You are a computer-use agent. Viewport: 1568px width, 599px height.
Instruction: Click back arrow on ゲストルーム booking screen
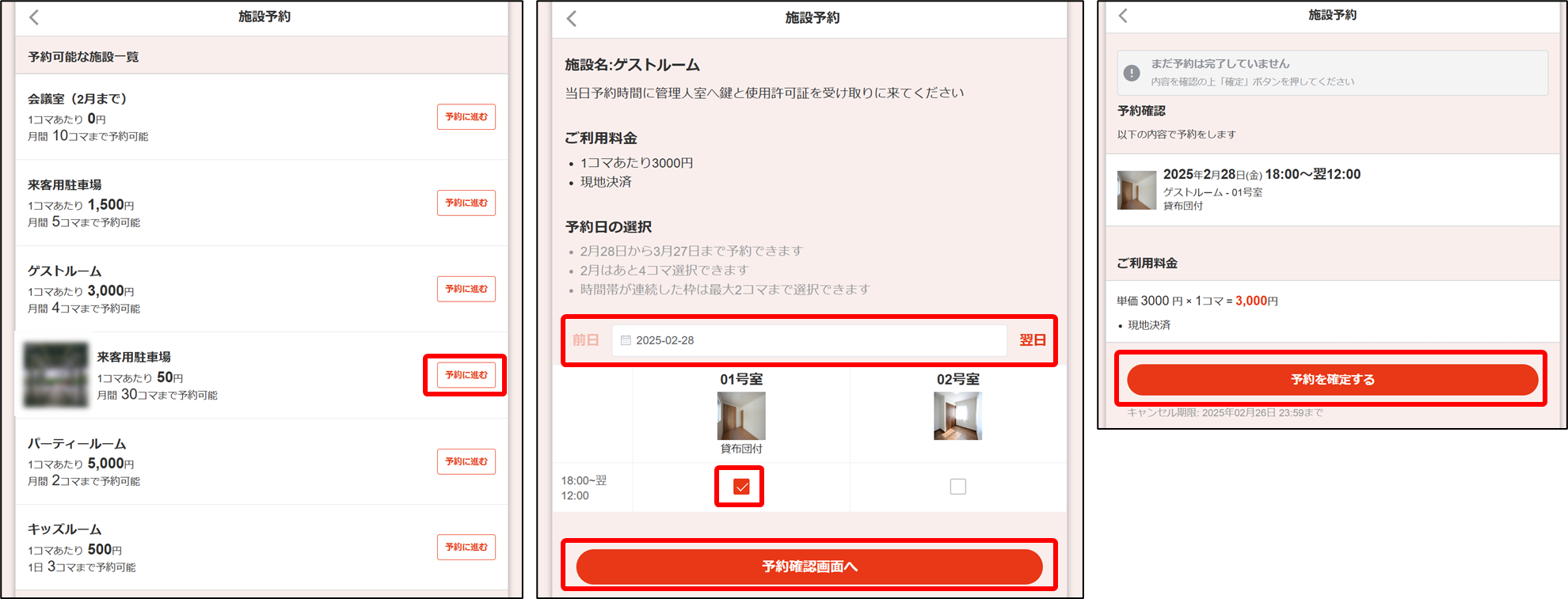pyautogui.click(x=572, y=18)
